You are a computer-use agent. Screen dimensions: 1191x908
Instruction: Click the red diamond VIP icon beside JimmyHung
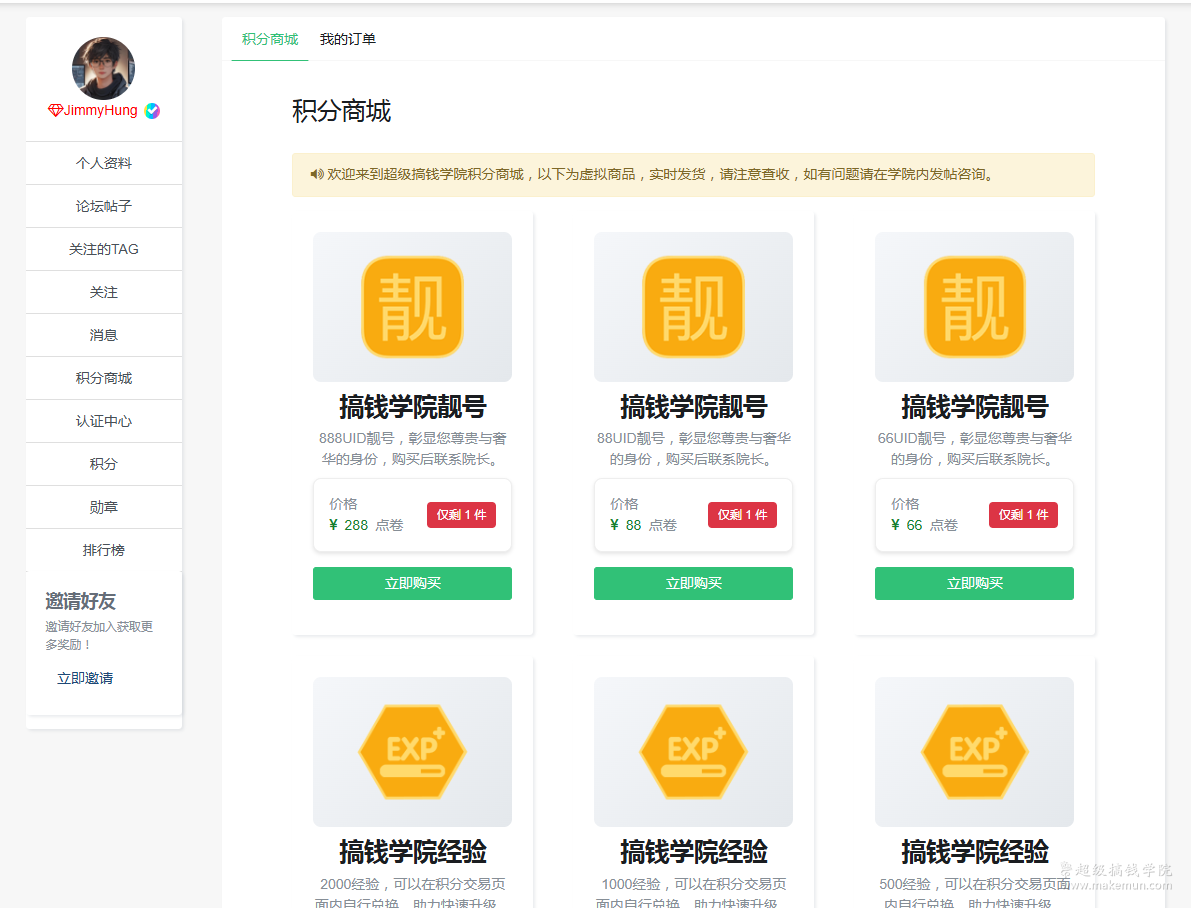pos(55,110)
